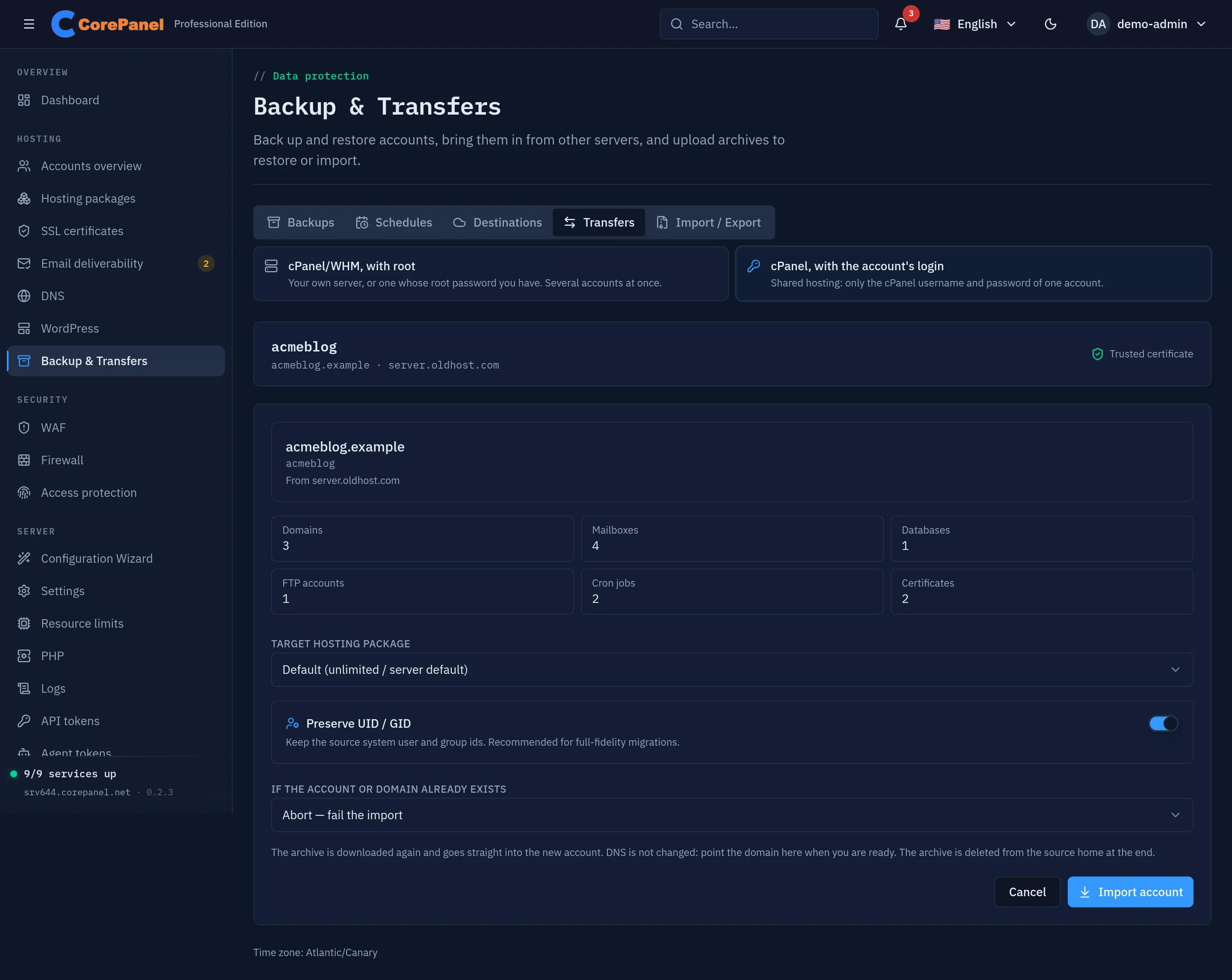Toggle the Preserve UID / GID switch
The height and width of the screenshot is (980, 1232).
(1164, 723)
